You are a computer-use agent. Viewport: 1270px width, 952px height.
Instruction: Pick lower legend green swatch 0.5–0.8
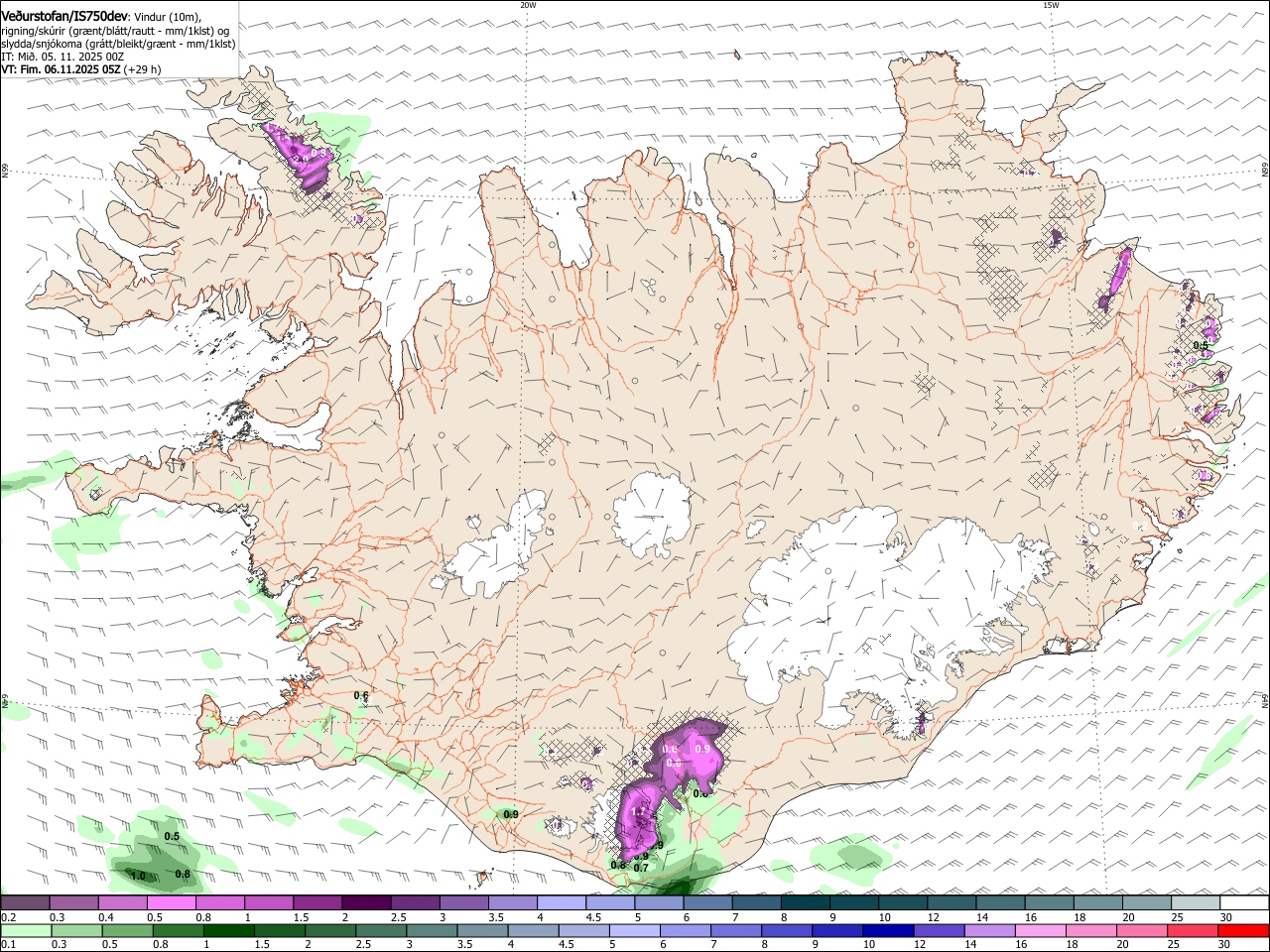pos(128,930)
